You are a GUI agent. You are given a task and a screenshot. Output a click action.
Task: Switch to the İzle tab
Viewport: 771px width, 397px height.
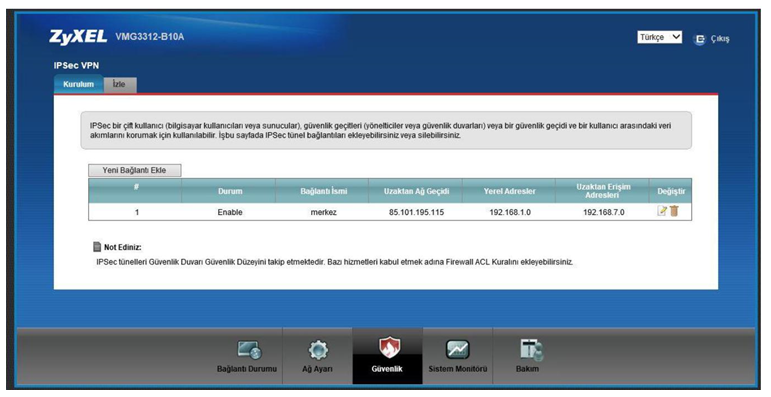pyautogui.click(x=119, y=85)
